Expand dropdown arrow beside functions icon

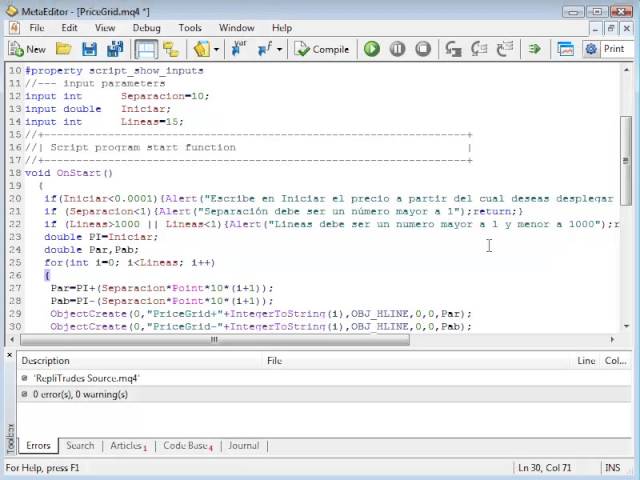280,50
